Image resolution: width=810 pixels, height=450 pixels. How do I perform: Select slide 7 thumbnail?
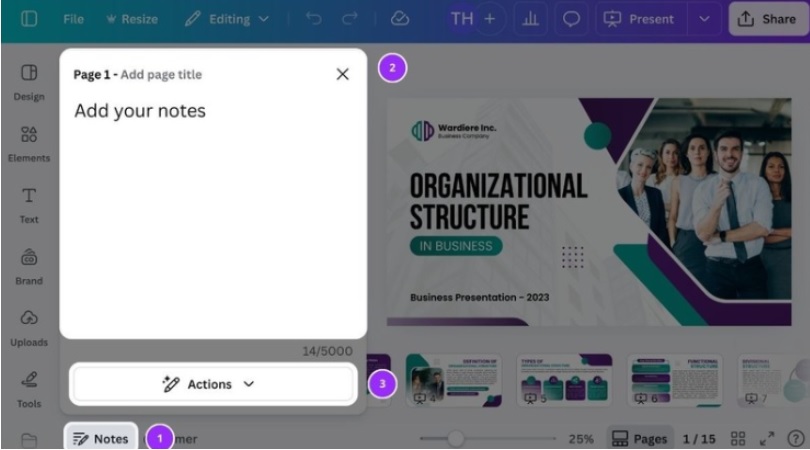[x=773, y=380]
